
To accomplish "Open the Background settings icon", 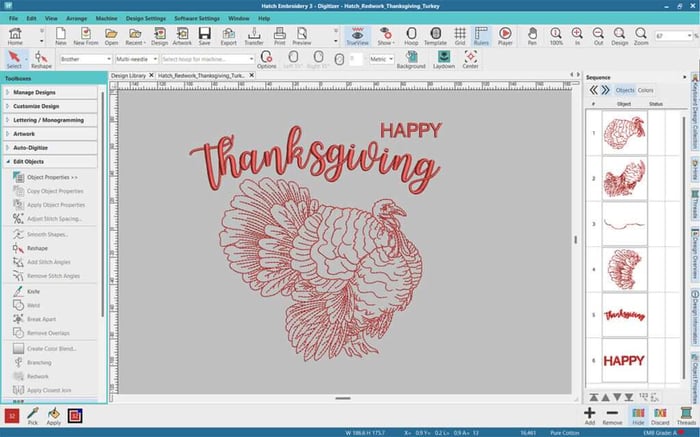I will [x=410, y=59].
